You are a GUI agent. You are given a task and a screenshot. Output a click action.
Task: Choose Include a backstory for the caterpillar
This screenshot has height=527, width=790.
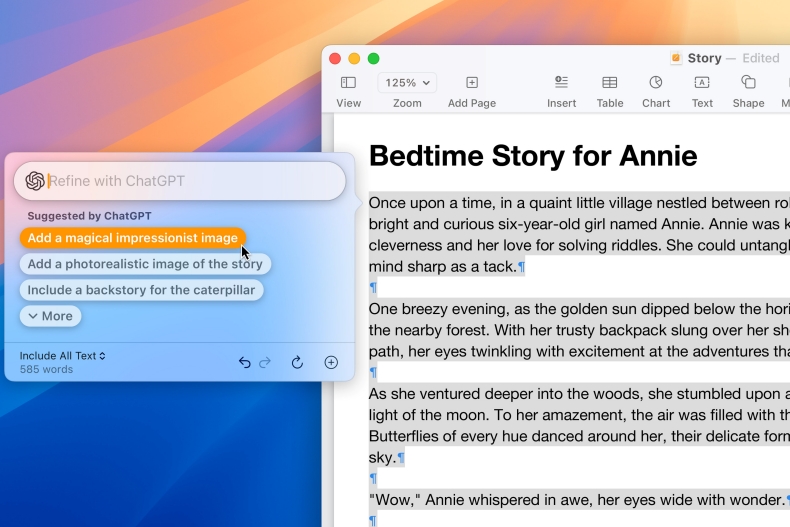pyautogui.click(x=141, y=290)
